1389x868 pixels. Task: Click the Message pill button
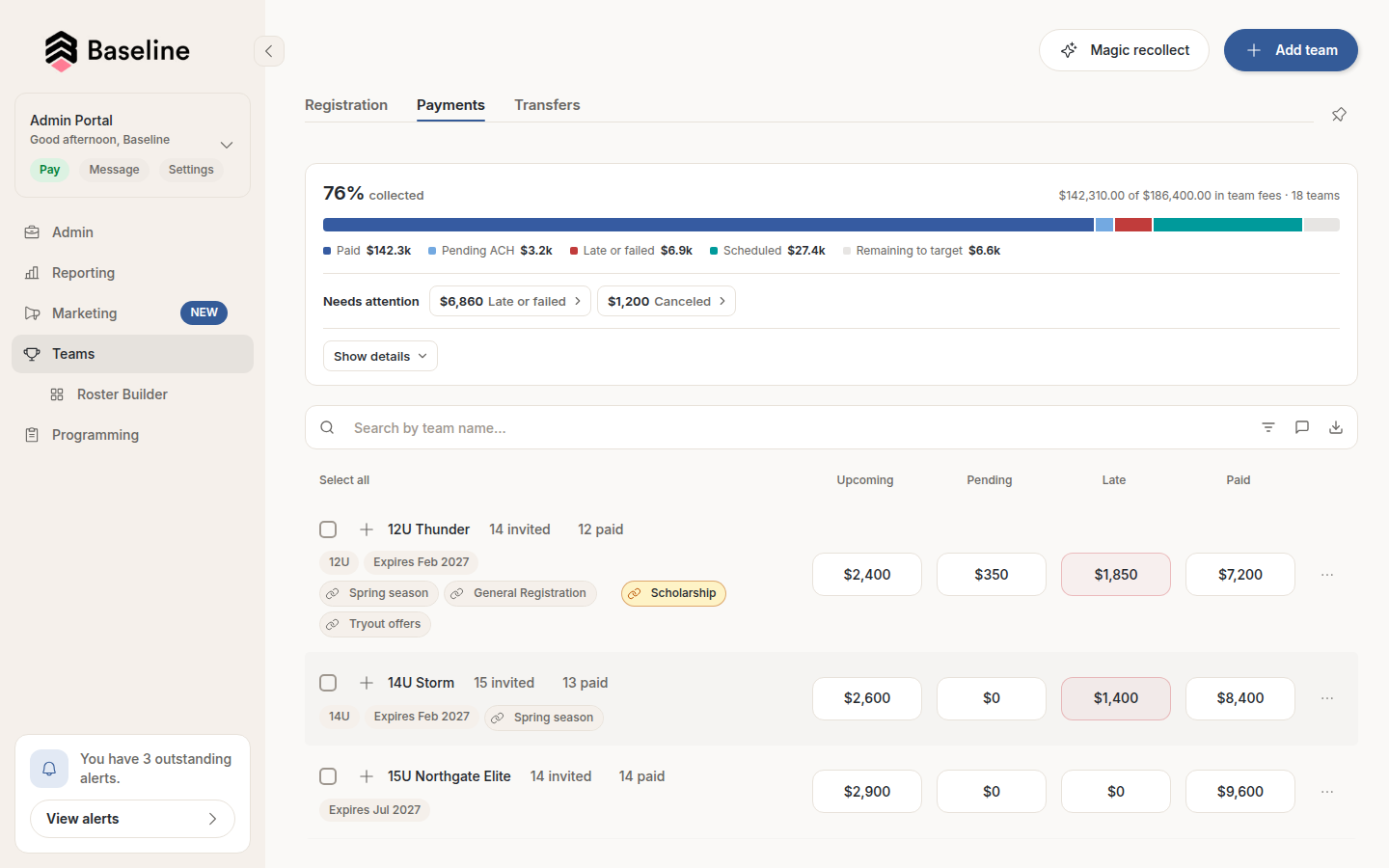[114, 170]
